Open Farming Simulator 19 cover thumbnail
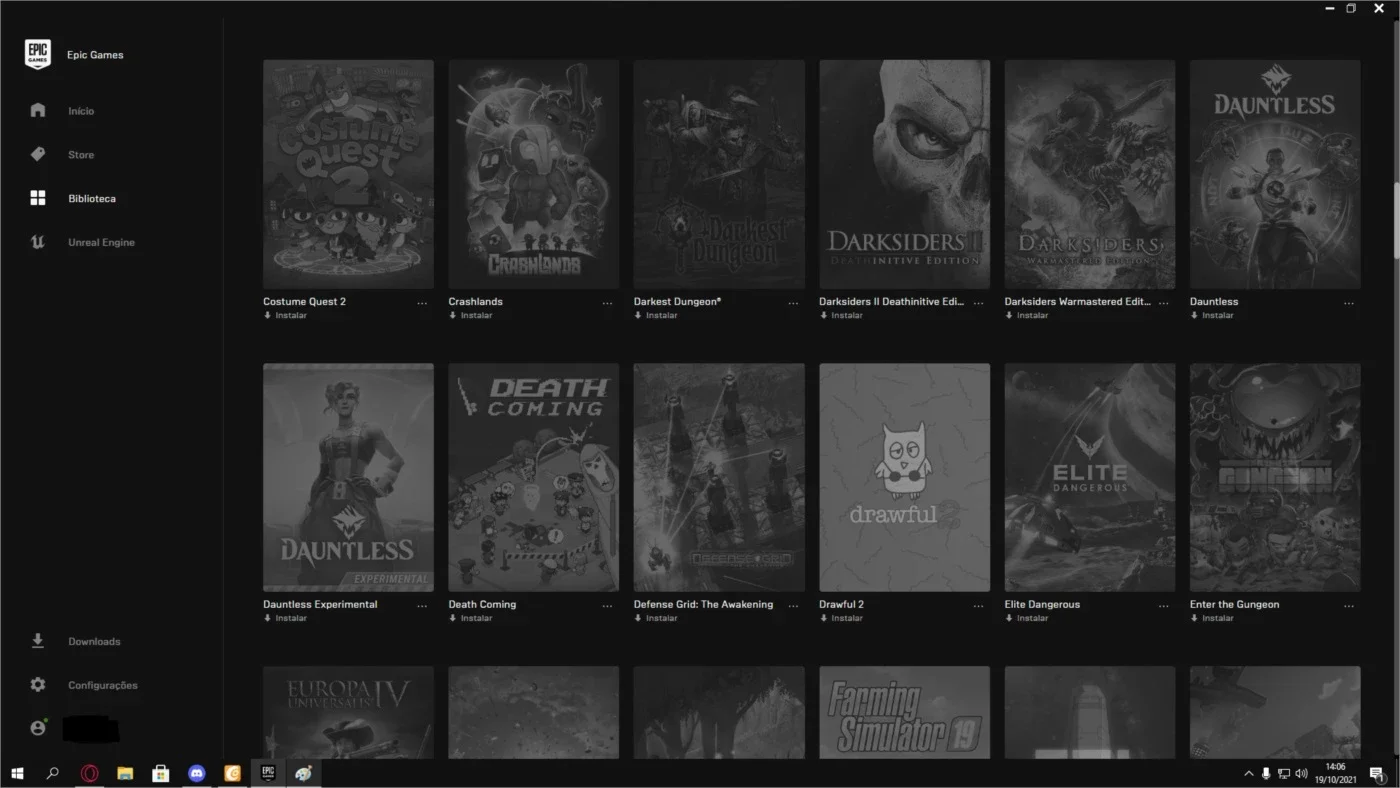Viewport: 1400px width, 788px height. (x=904, y=712)
